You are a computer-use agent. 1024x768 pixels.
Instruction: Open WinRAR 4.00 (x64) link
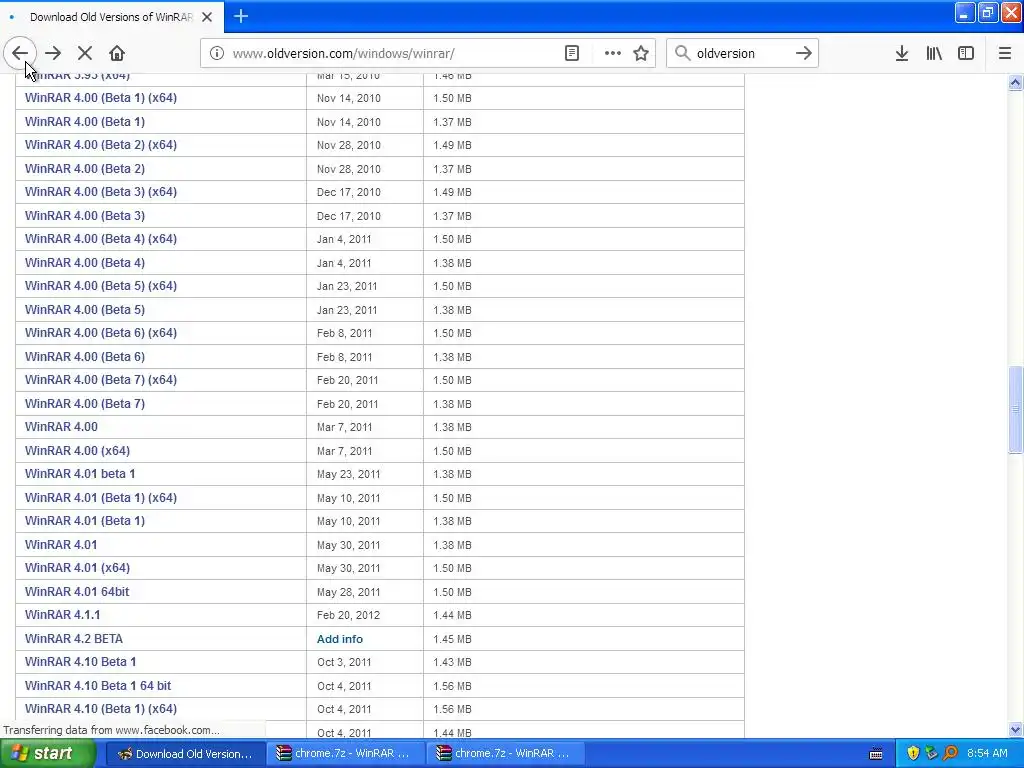pyautogui.click(x=77, y=451)
